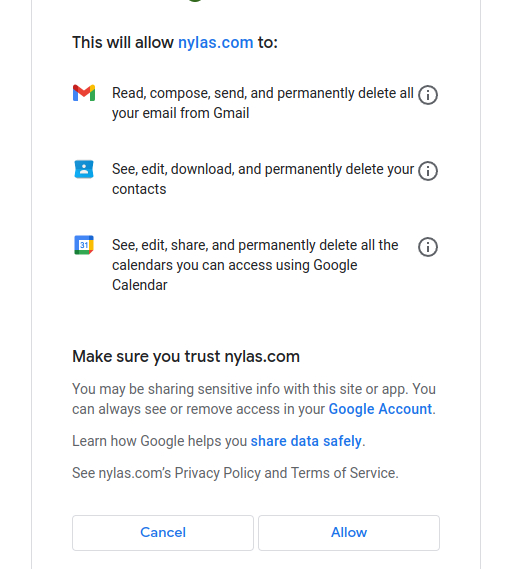Open the Google Account link
Screen dimensions: 506x569
[380, 409]
